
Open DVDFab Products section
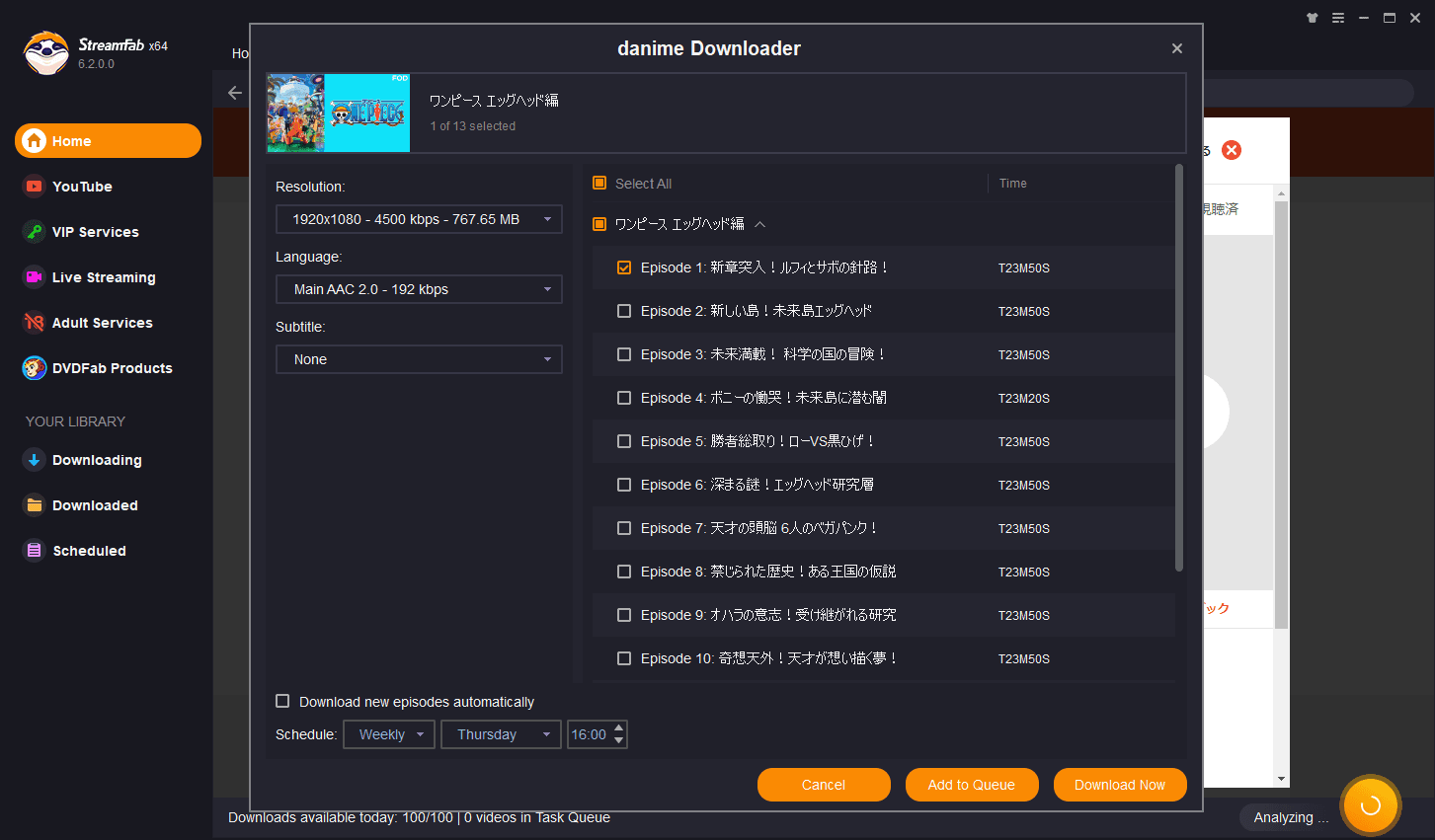[112, 368]
